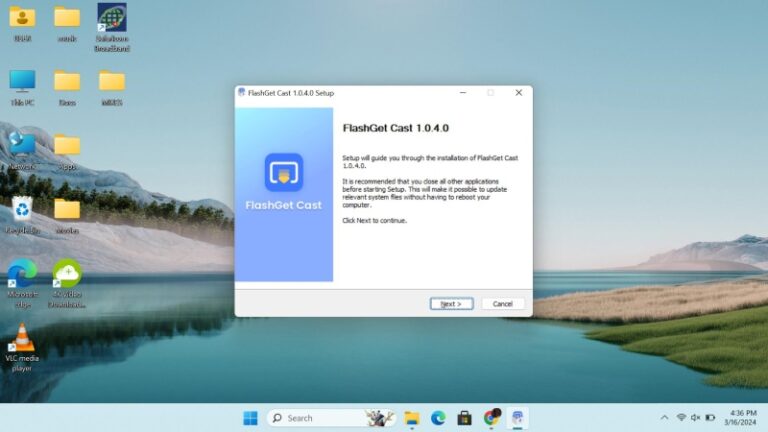Open Edge browser from the taskbar
Viewport: 768px width, 432px height.
[x=438, y=418]
